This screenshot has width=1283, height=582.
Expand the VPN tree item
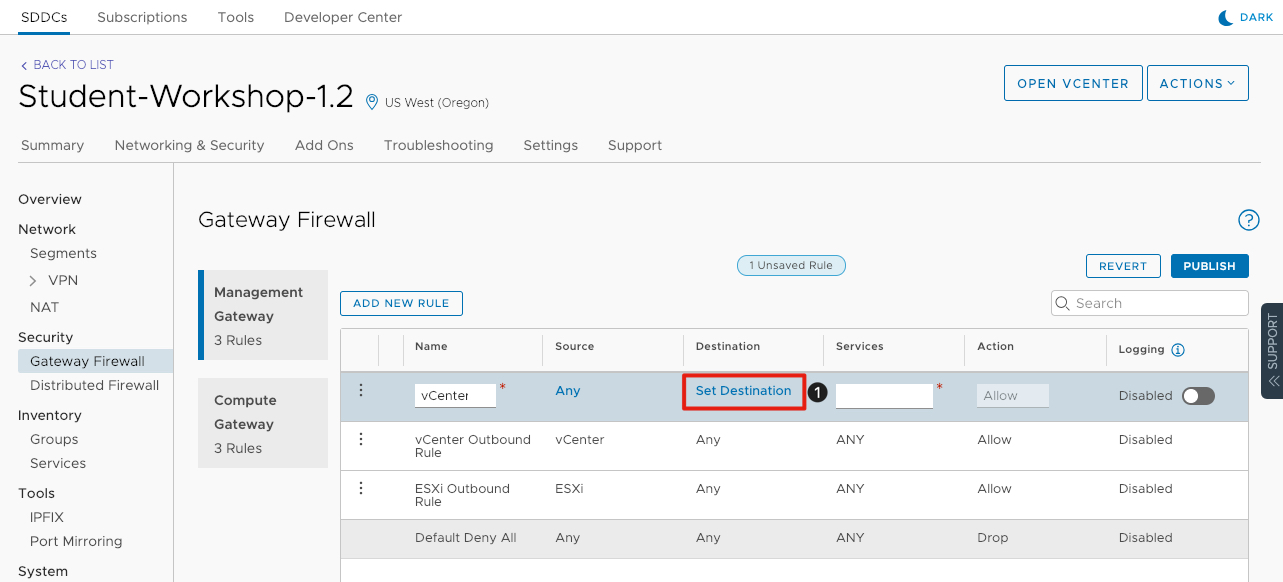33,281
